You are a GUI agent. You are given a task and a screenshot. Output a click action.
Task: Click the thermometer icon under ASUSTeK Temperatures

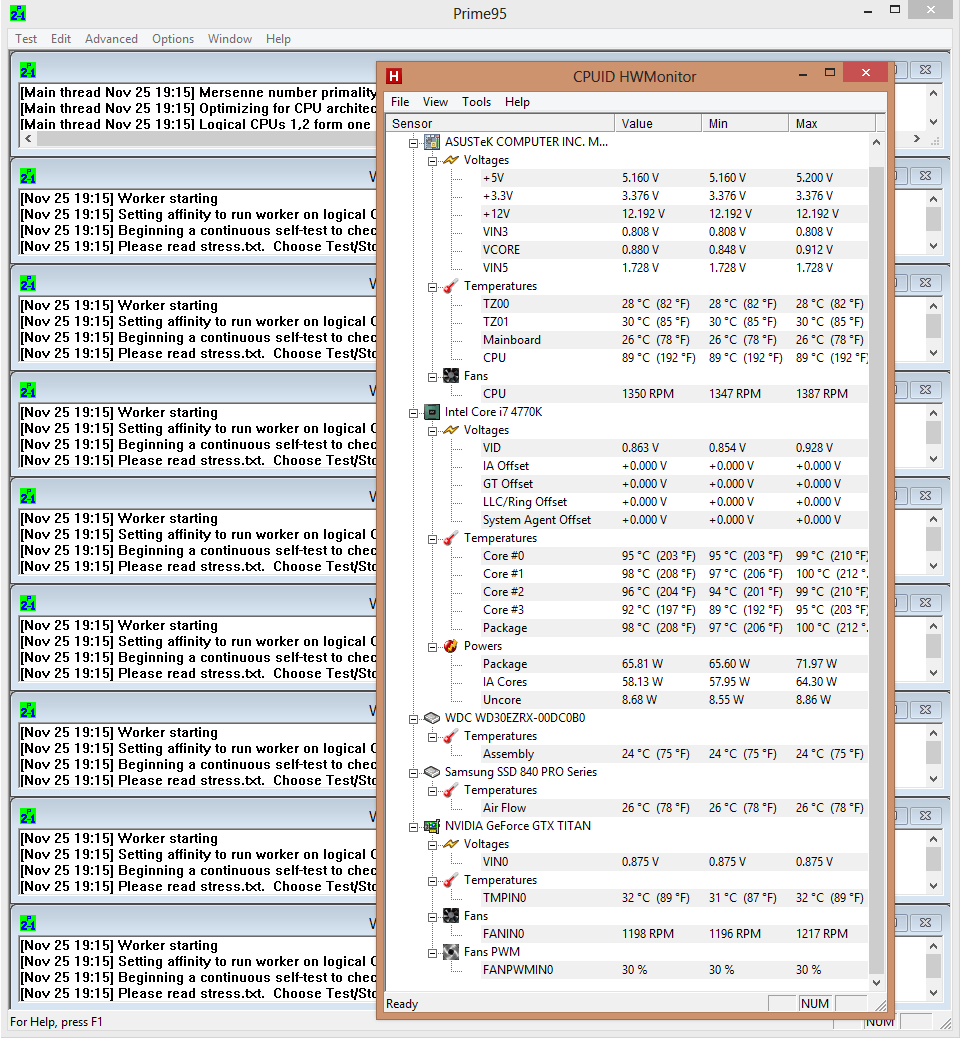click(451, 286)
